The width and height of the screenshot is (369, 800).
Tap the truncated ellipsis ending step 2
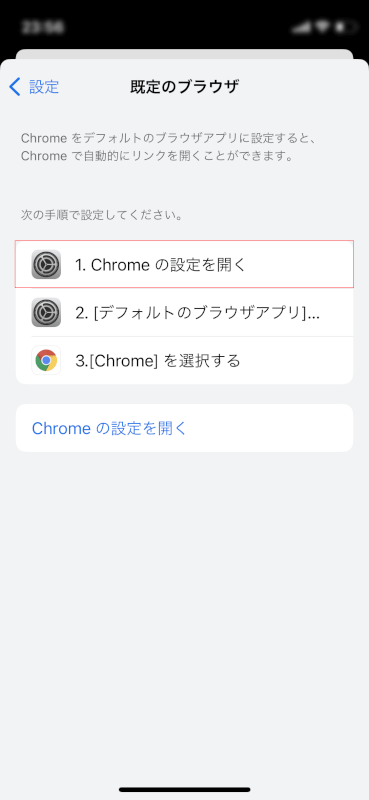coord(314,315)
